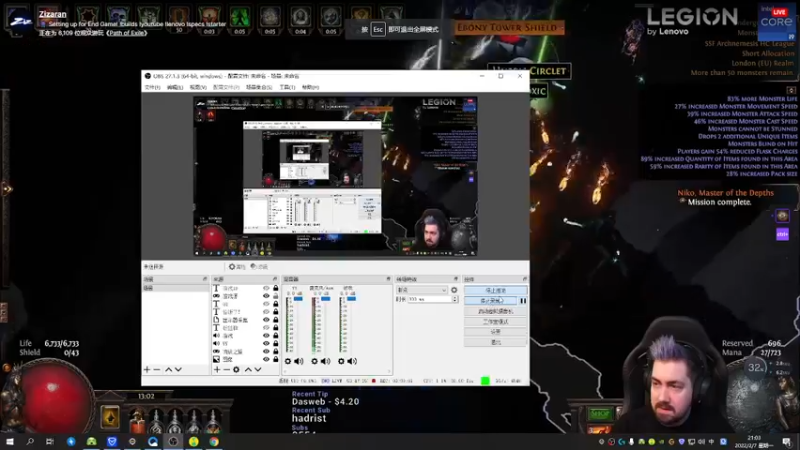Open transition properties gear in Scene Transitions

pos(454,290)
